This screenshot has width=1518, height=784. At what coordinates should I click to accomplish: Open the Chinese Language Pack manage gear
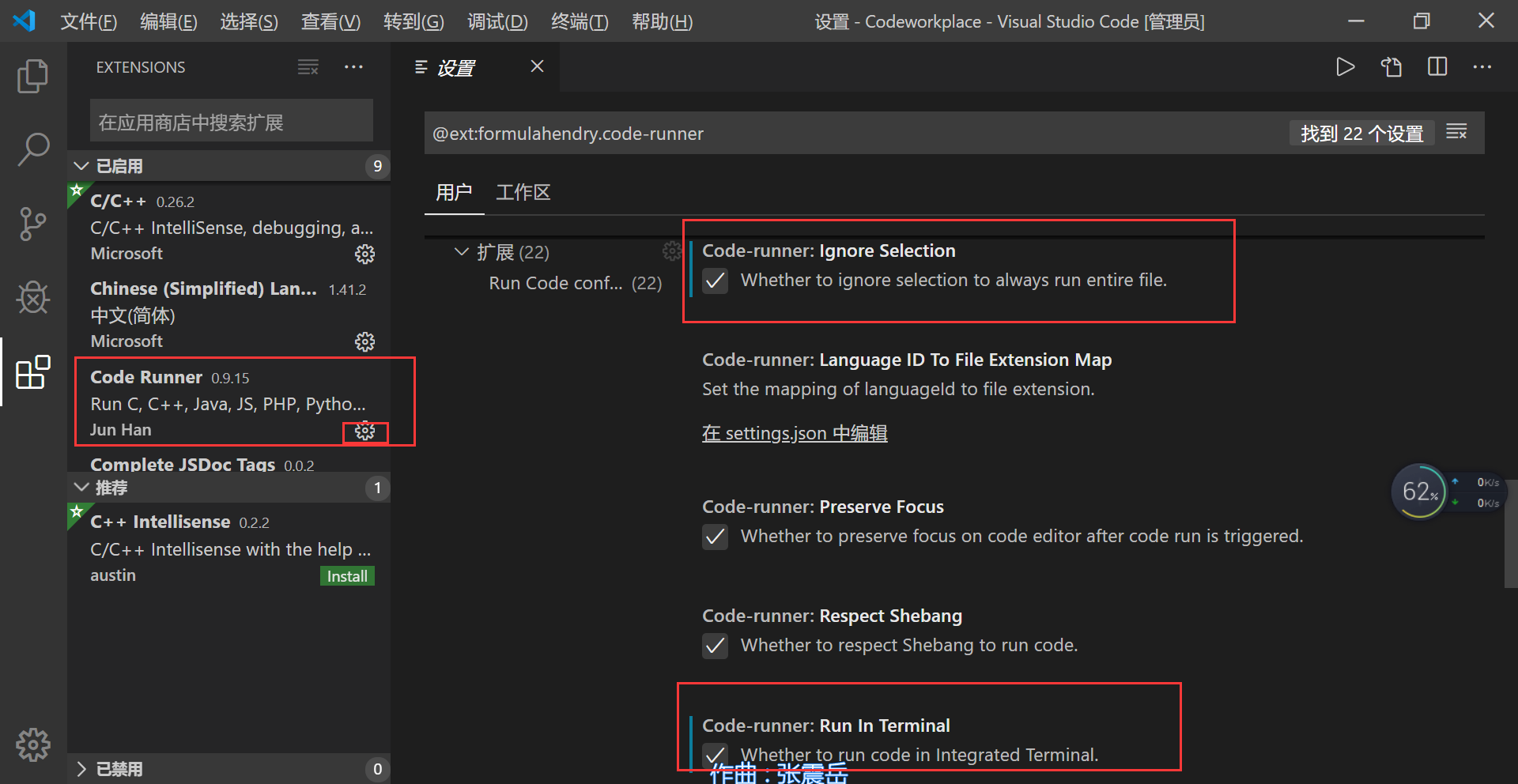click(364, 342)
